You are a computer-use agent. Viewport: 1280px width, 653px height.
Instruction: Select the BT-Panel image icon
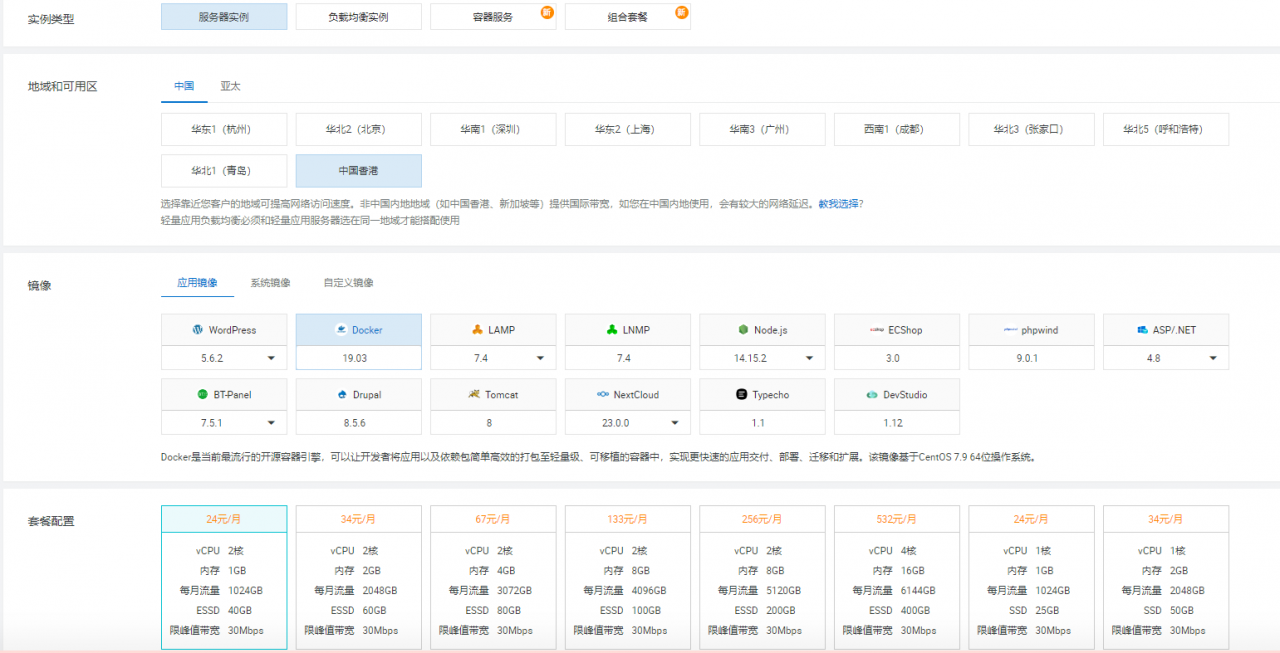pos(203,395)
